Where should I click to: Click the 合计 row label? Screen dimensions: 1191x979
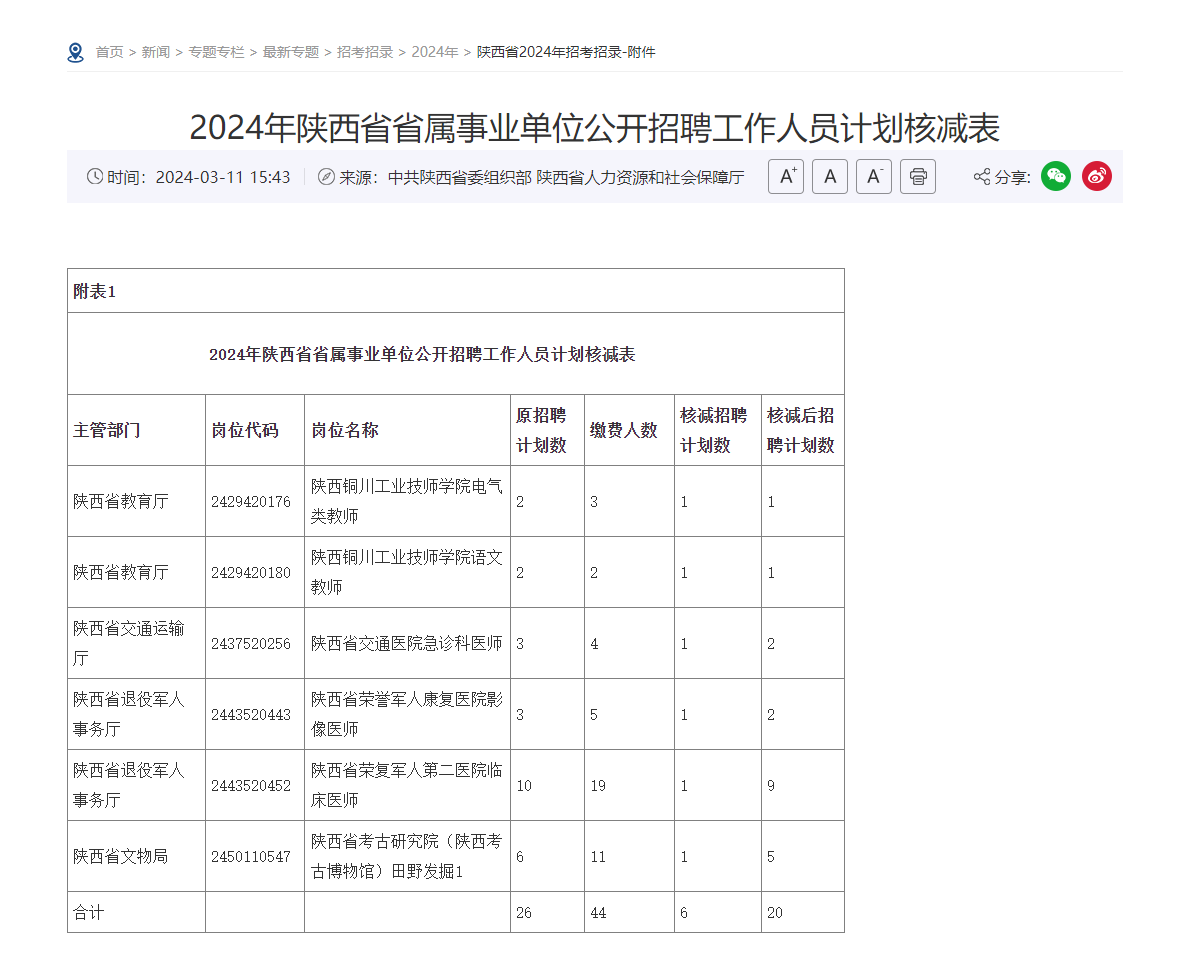point(89,913)
